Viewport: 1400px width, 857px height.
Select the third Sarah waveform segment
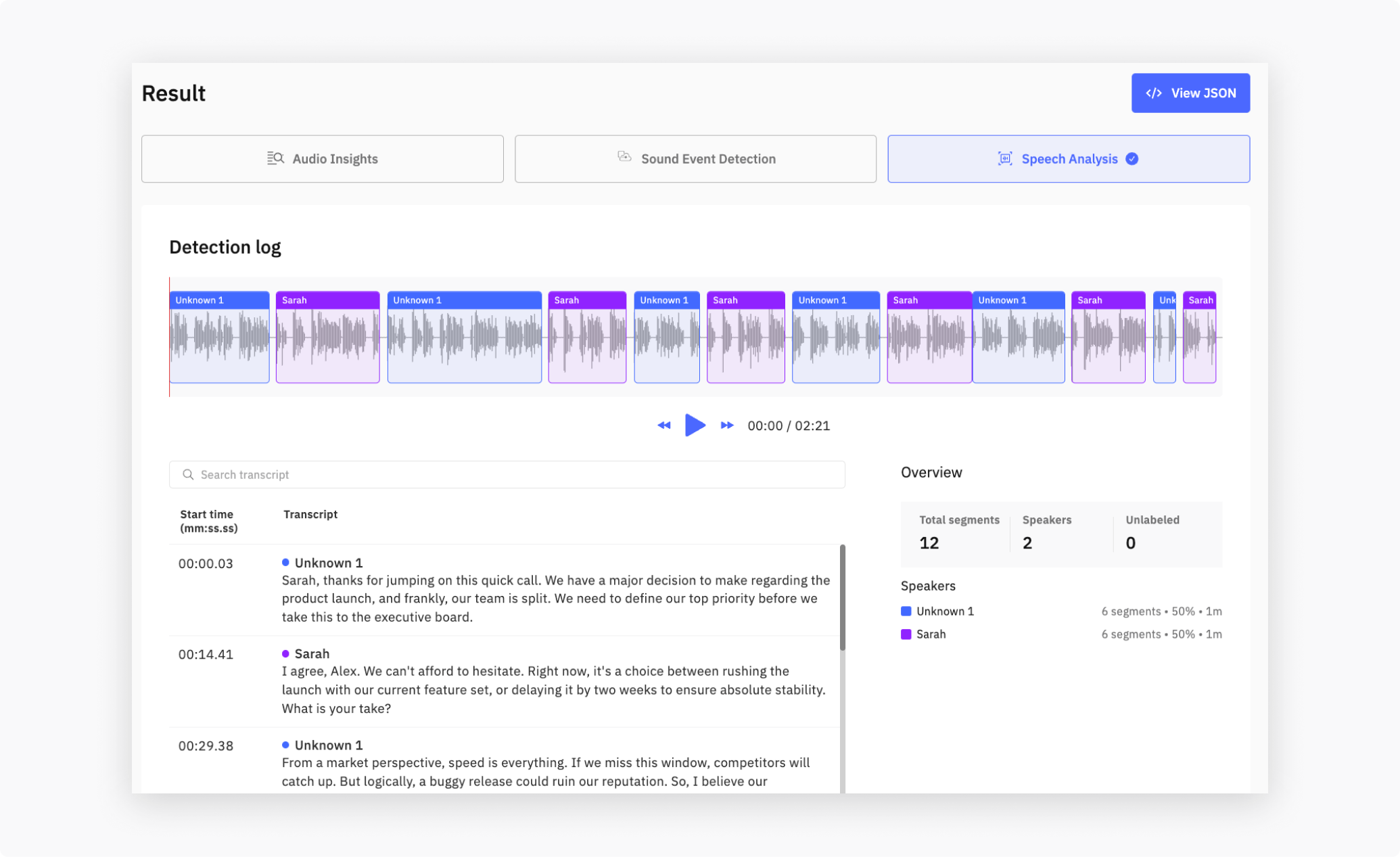(745, 337)
